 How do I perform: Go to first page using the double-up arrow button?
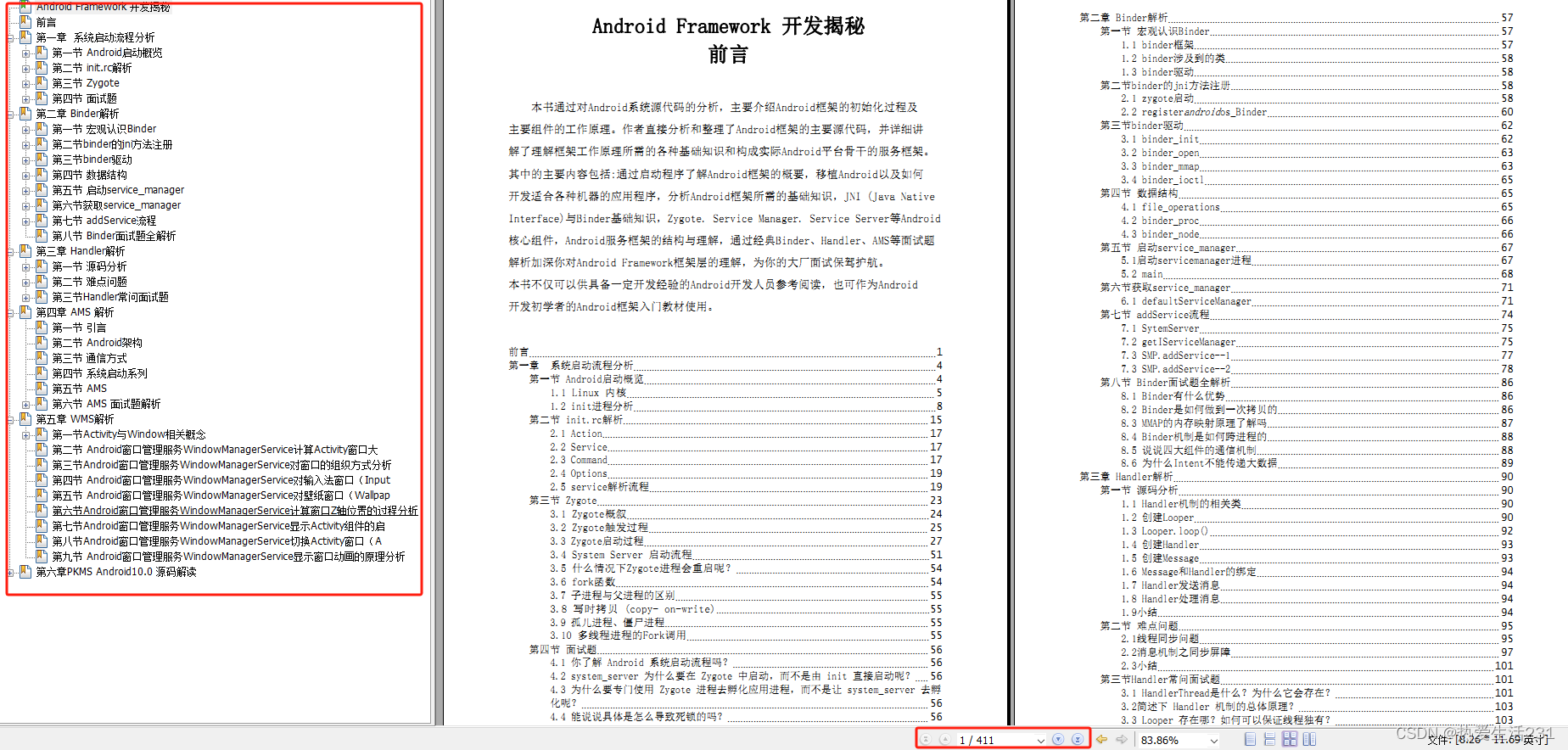[926, 740]
